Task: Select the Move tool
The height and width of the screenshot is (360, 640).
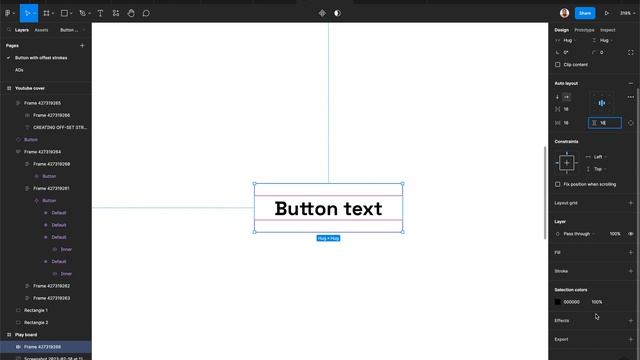Action: pyautogui.click(x=27, y=13)
